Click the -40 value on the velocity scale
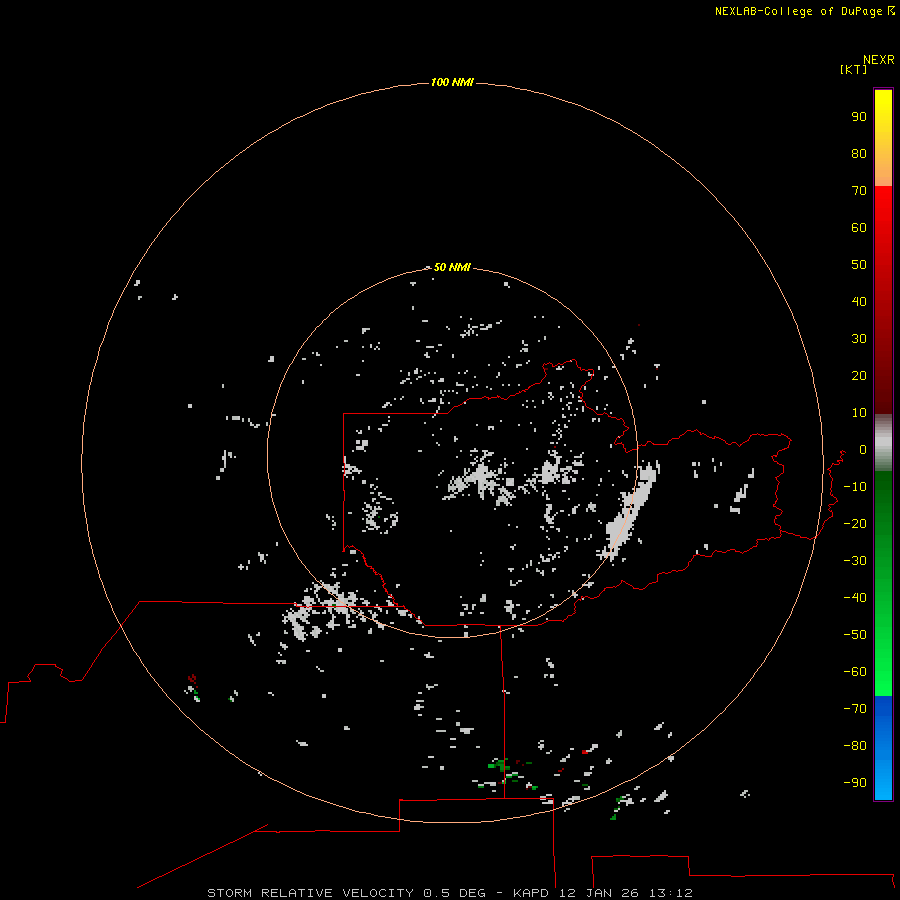Screen dimensions: 900x900 tap(855, 598)
